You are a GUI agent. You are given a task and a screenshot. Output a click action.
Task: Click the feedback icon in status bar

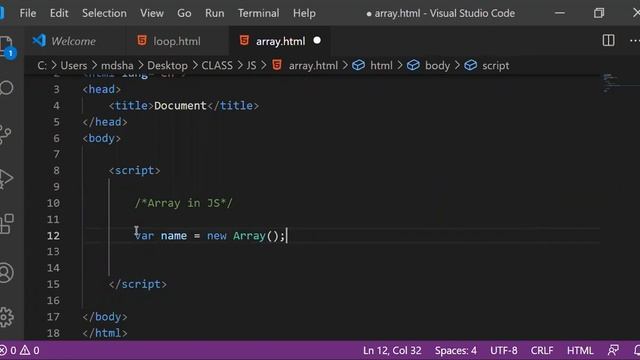tap(613, 350)
